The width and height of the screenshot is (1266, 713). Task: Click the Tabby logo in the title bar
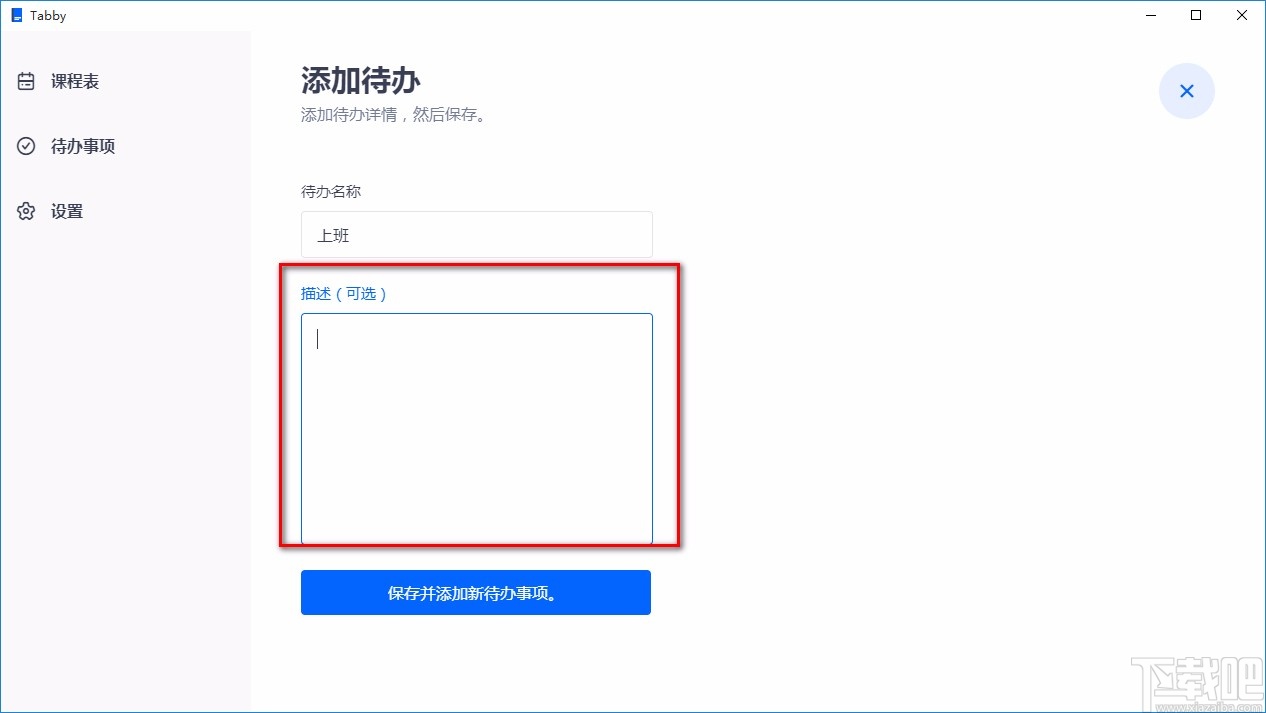16,15
